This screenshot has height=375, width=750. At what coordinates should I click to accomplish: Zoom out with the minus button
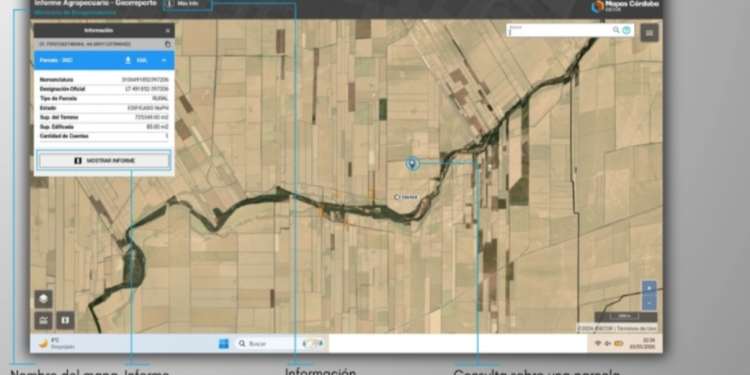649,303
